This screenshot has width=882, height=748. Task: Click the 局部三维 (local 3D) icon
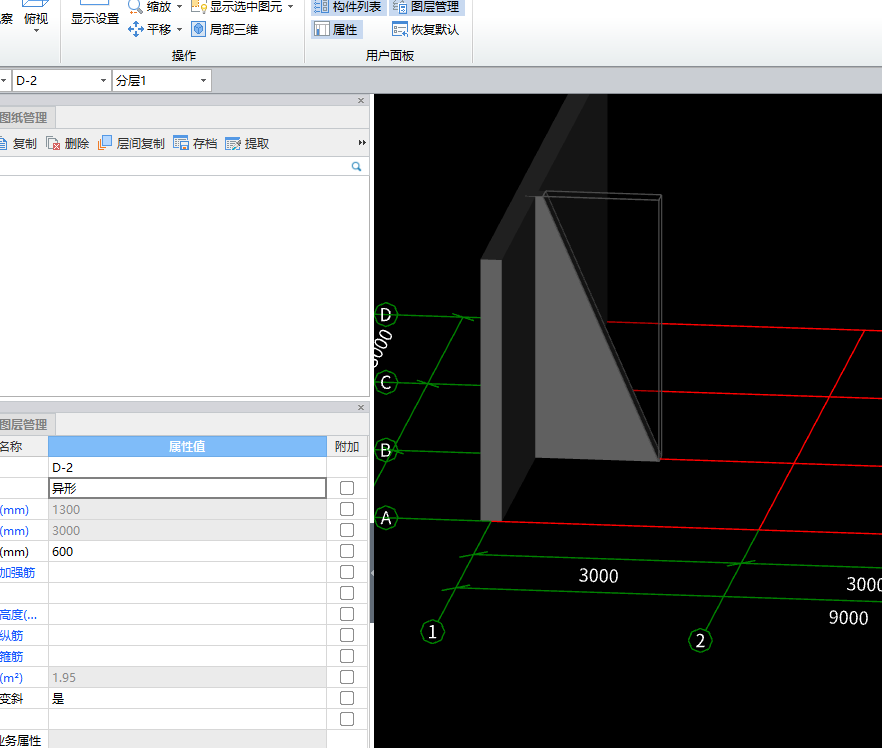pyautogui.click(x=198, y=29)
